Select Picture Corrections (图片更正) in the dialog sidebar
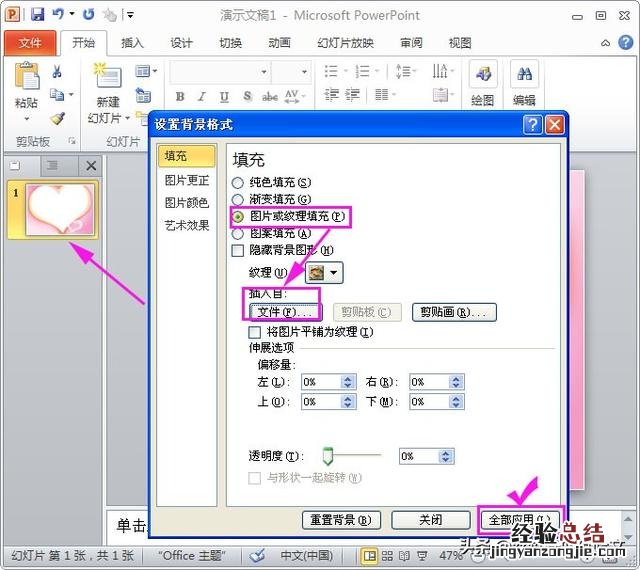The image size is (640, 570). pos(187,181)
